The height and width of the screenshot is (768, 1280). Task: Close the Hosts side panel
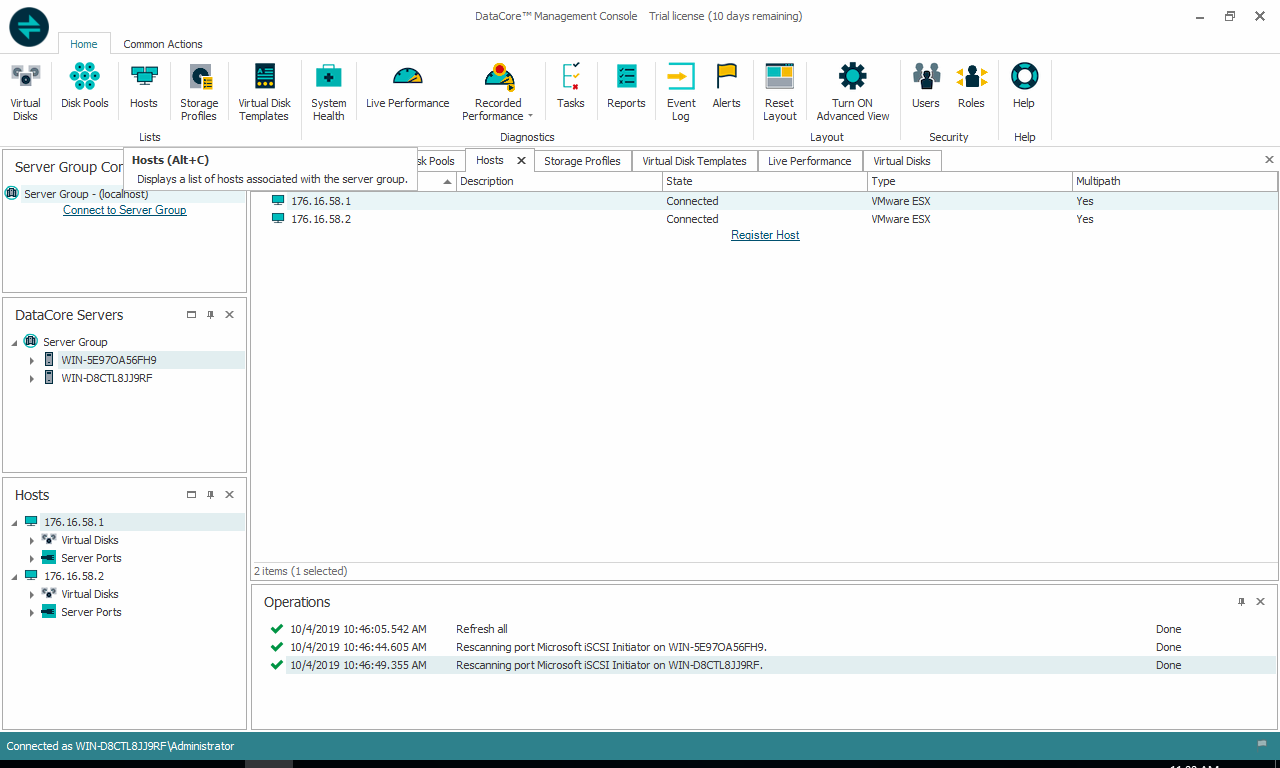229,494
